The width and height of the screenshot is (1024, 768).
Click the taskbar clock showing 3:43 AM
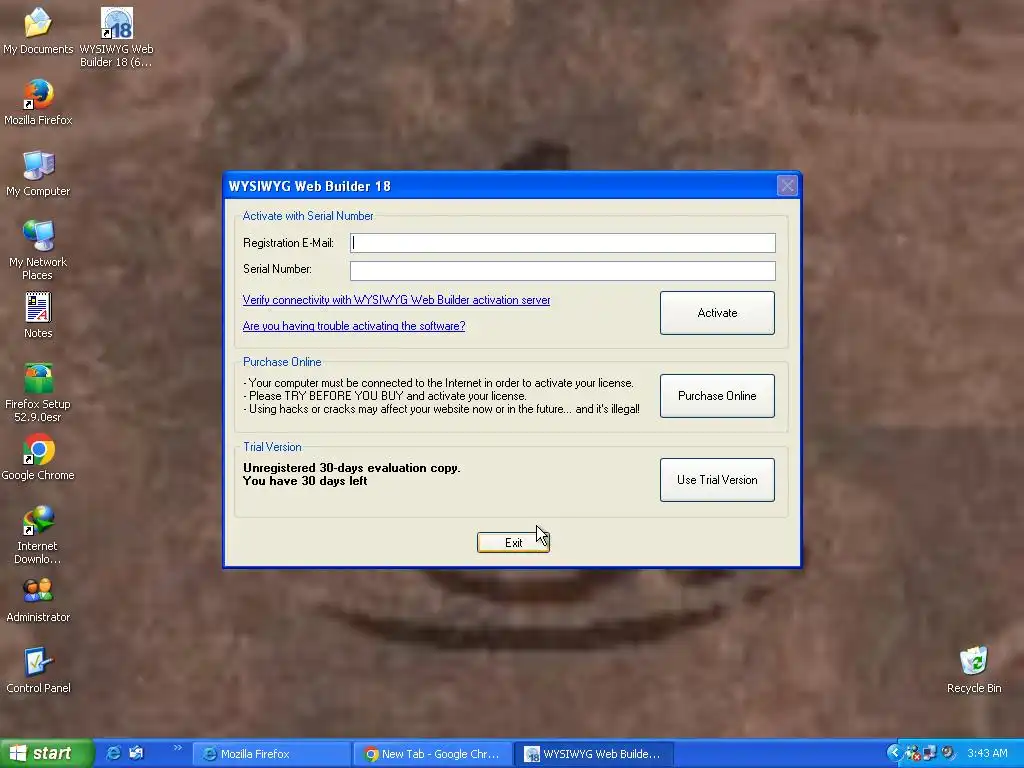[x=987, y=753]
